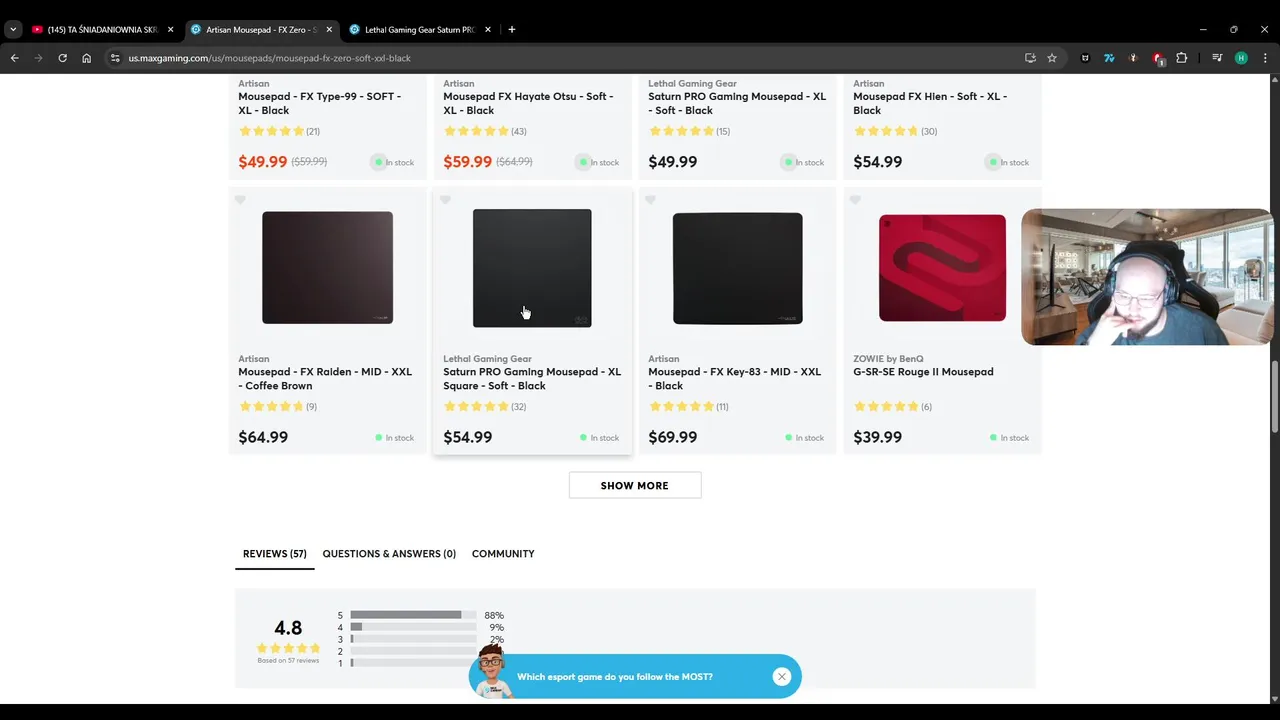The image size is (1280, 720).
Task: Click the webcam overlay video
Action: click(x=1146, y=277)
